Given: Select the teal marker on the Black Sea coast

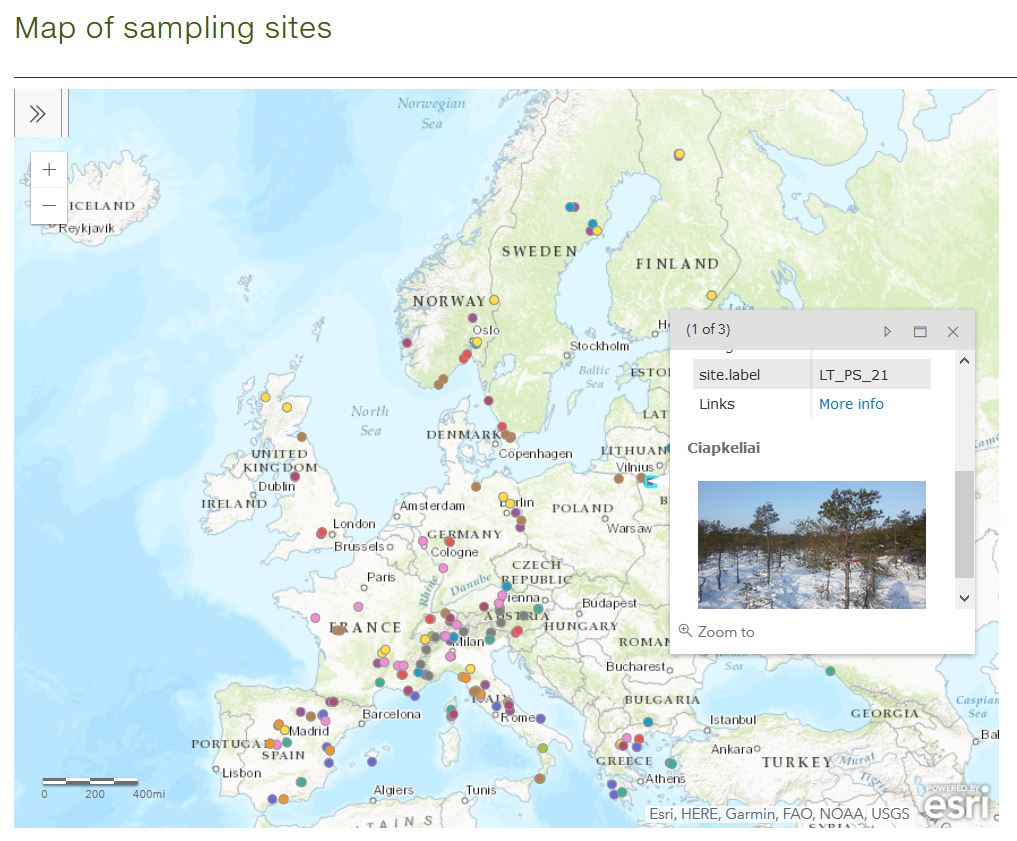Looking at the screenshot, I should (830, 671).
